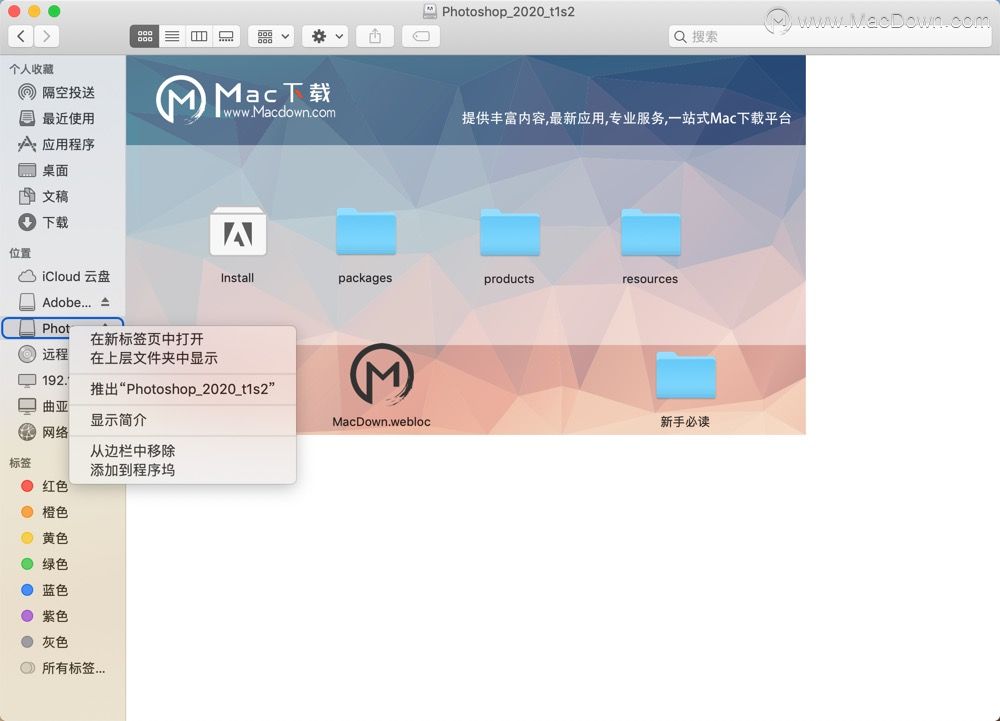
Task: Click the Share toolbar button
Action: (x=375, y=36)
